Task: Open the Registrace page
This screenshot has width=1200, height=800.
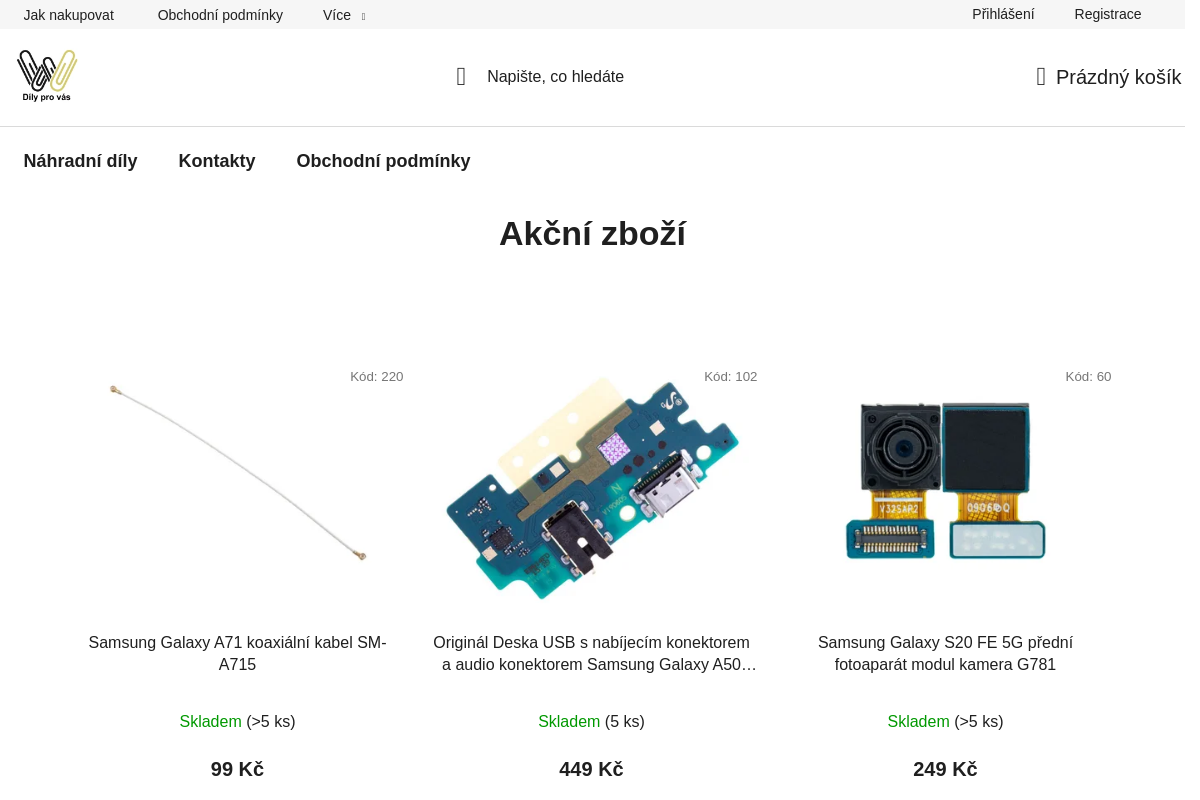Action: pyautogui.click(x=1108, y=14)
